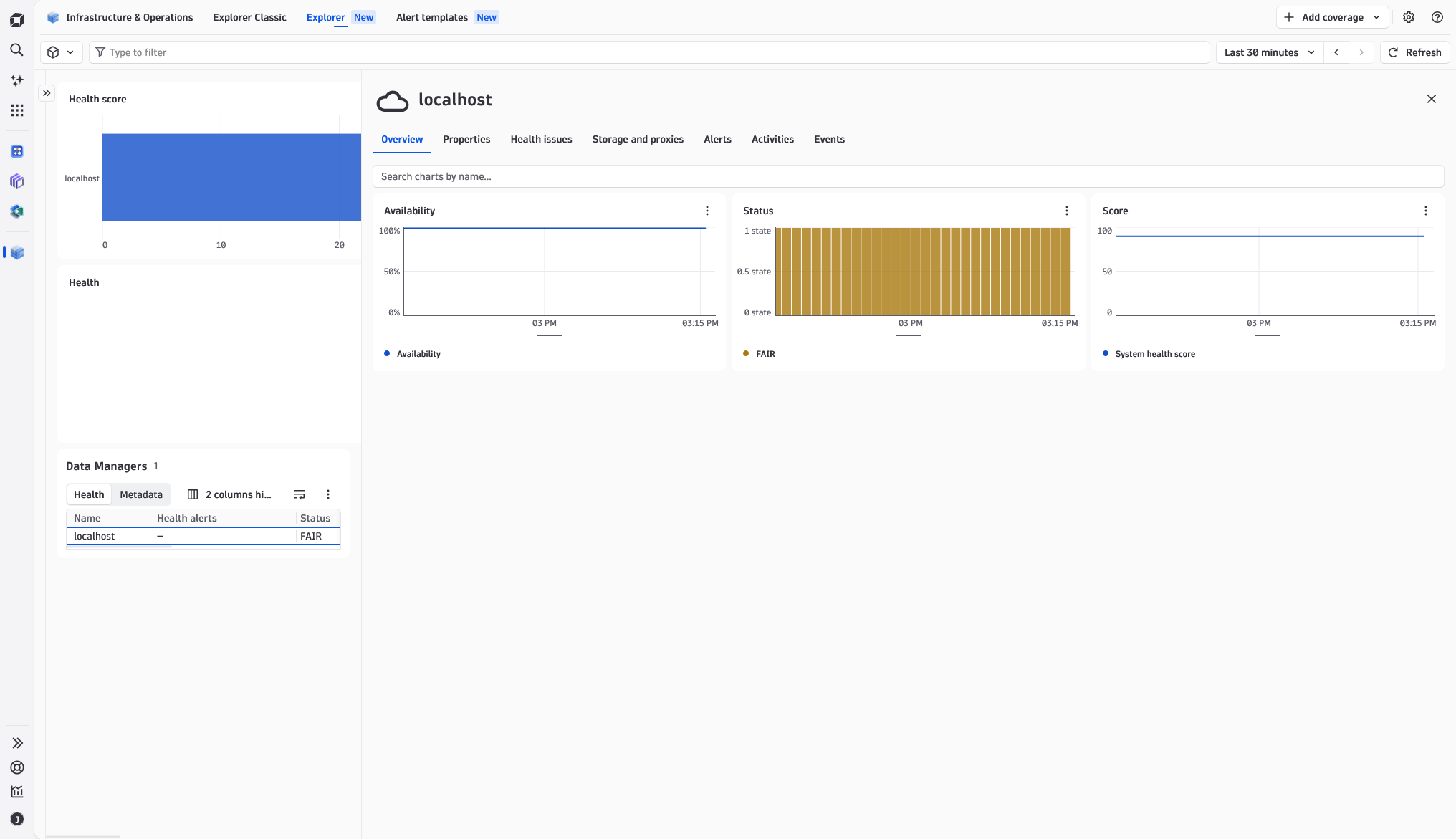Screen dimensions: 1456x839
Task: Switch to the Storage and proxies tab
Action: pyautogui.click(x=638, y=139)
